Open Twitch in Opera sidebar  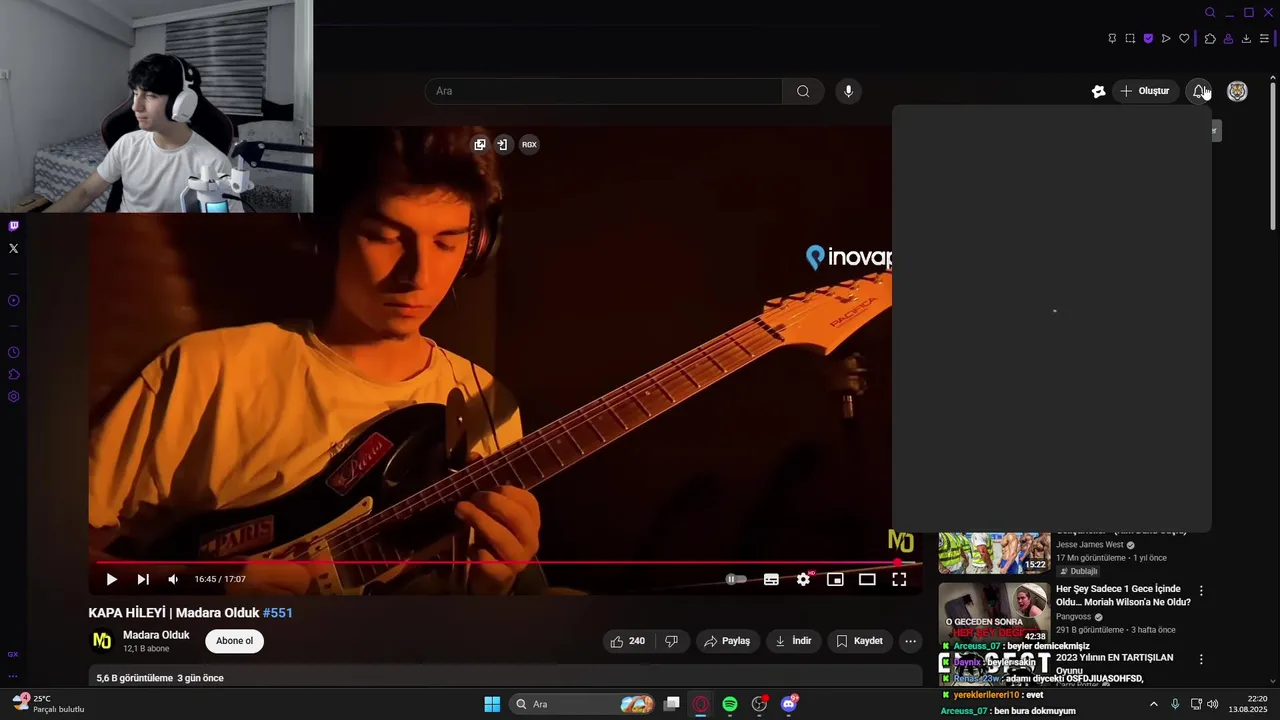13,227
